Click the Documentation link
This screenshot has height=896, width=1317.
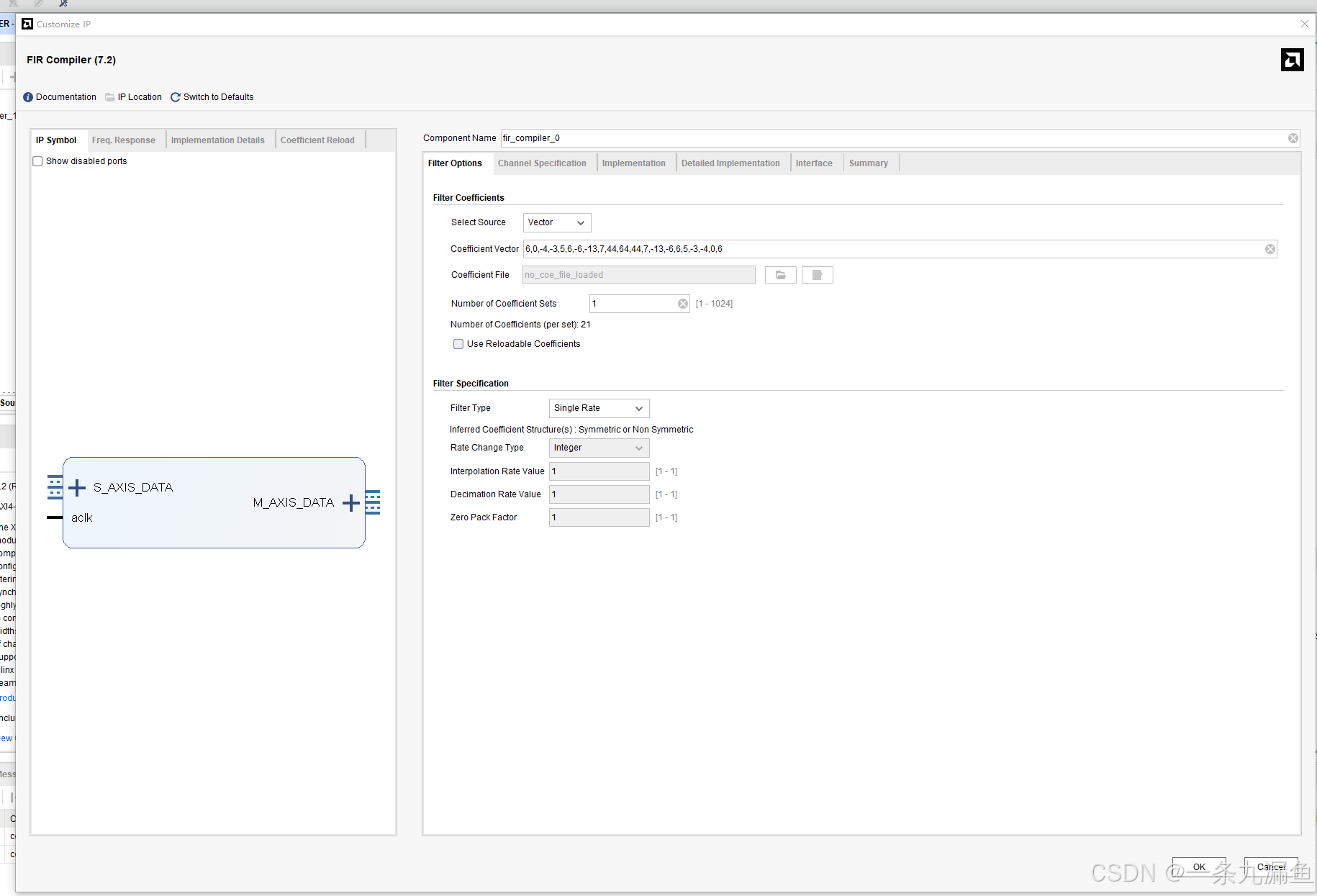tap(66, 97)
